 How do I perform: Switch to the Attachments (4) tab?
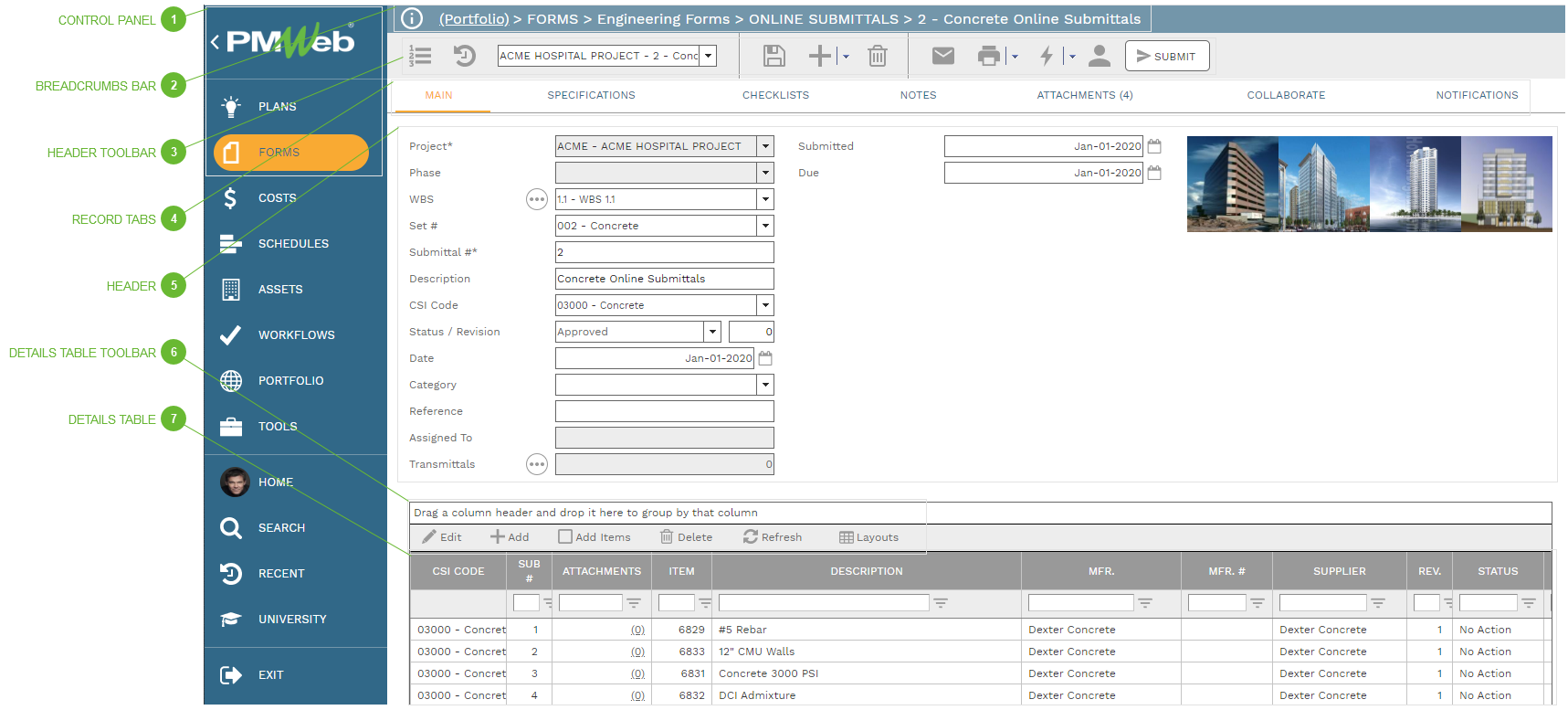tap(1085, 95)
